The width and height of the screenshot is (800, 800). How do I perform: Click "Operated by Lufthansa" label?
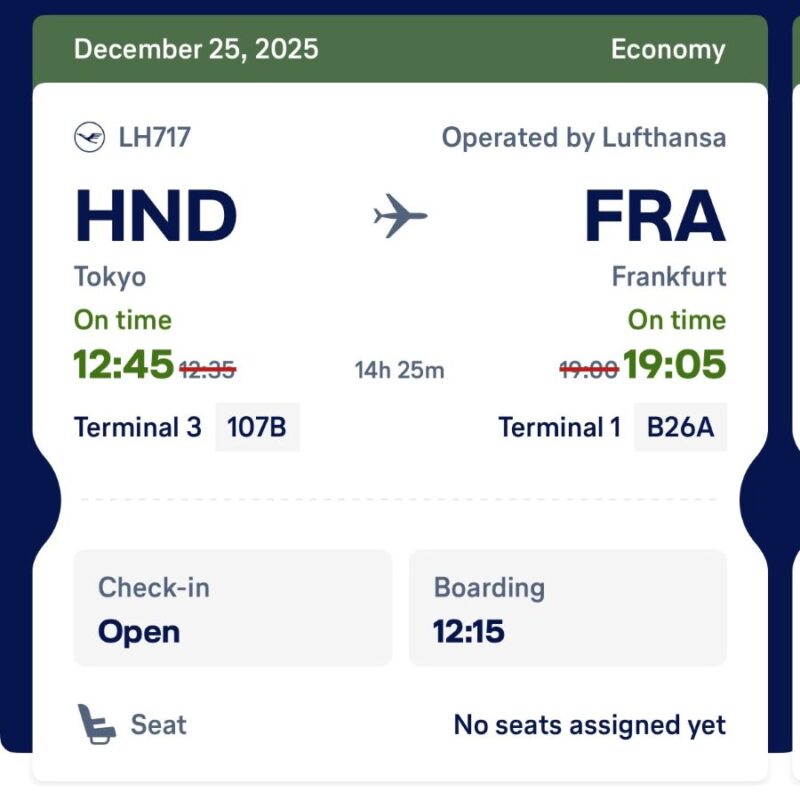584,137
